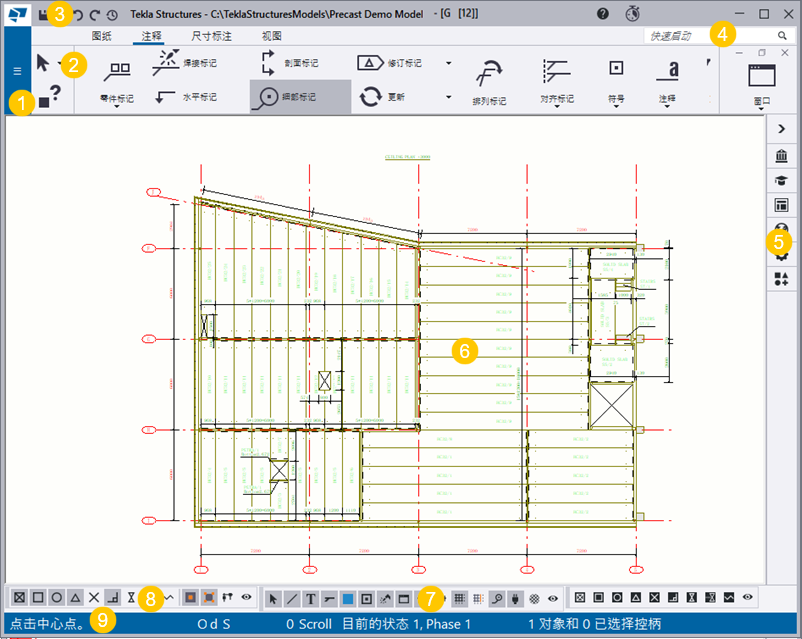Screen dimensions: 802x639
Task: Toggle the orange corner-bracket snap switch
Action: 209,597
